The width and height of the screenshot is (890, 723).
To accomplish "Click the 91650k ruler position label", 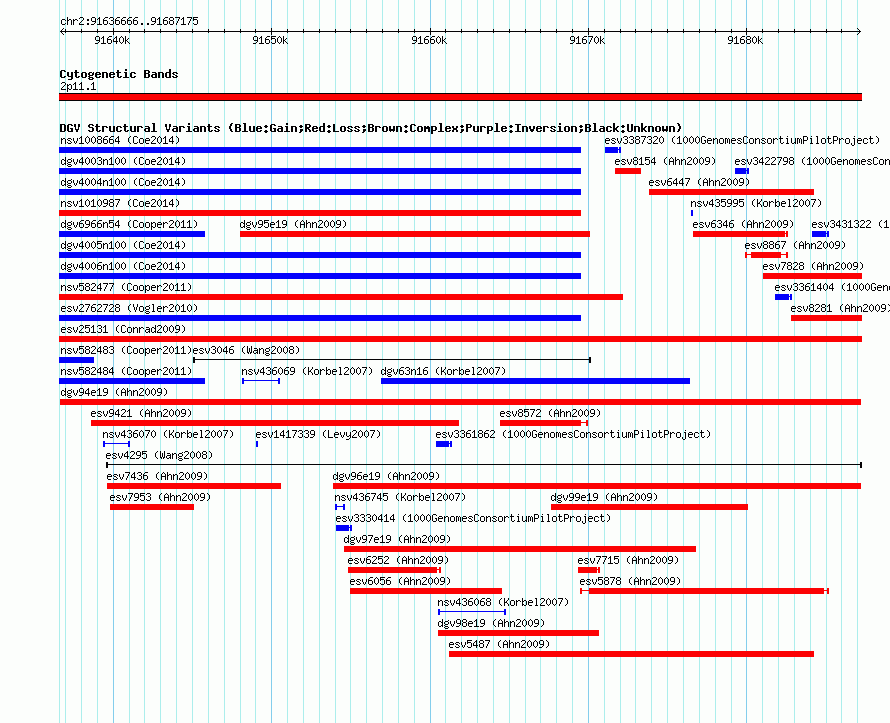I will (x=270, y=40).
